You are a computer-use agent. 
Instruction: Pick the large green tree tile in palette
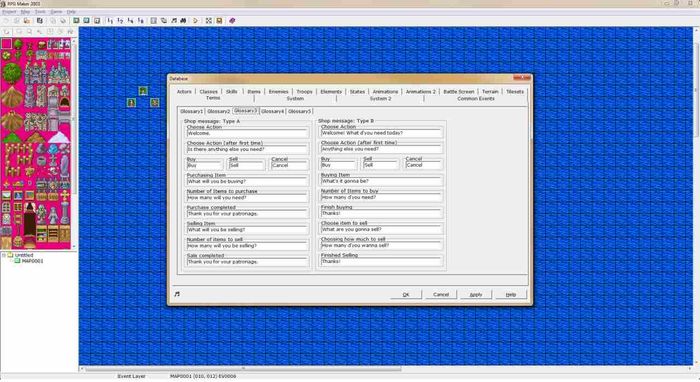click(x=12, y=74)
